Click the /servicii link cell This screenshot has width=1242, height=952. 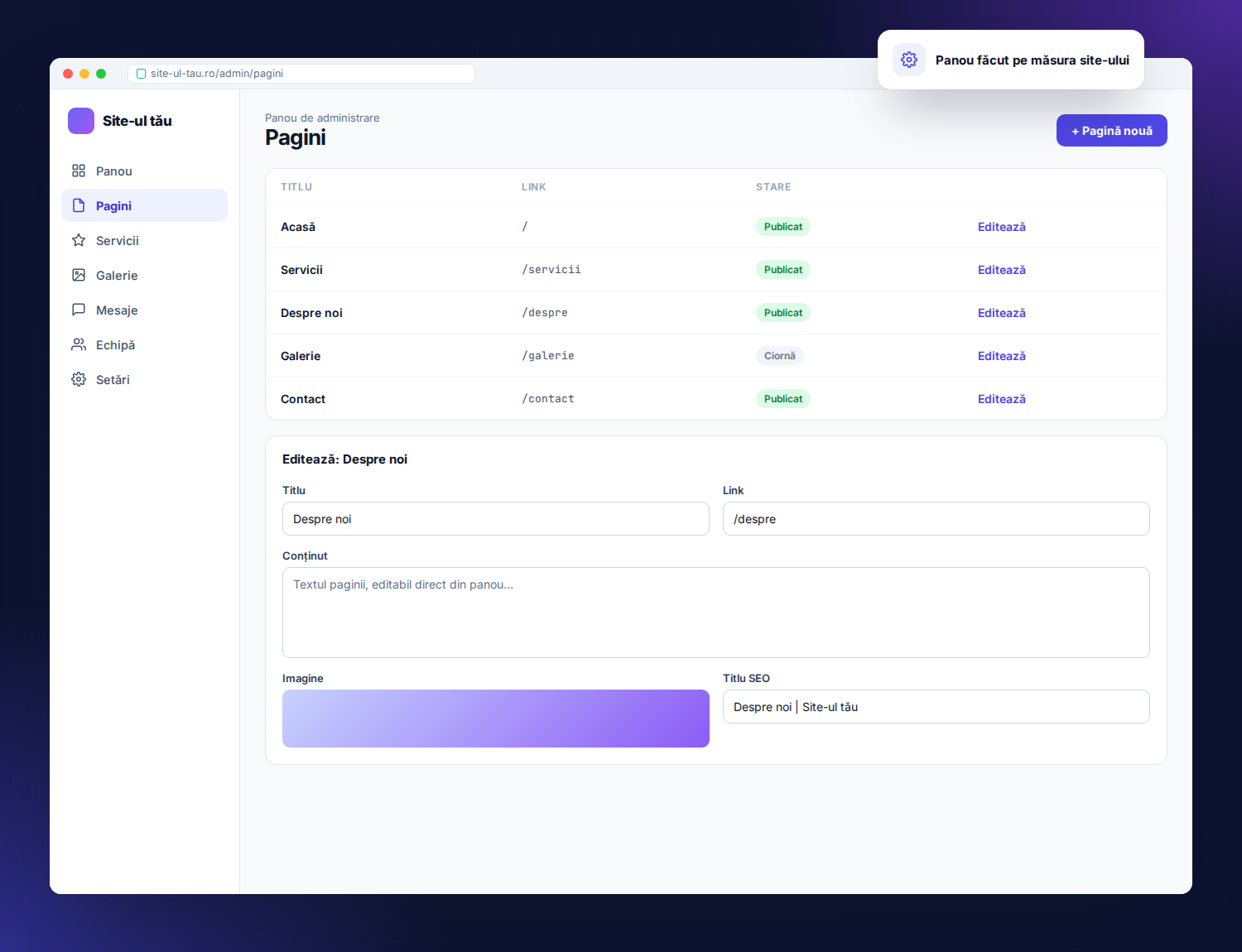tap(551, 270)
